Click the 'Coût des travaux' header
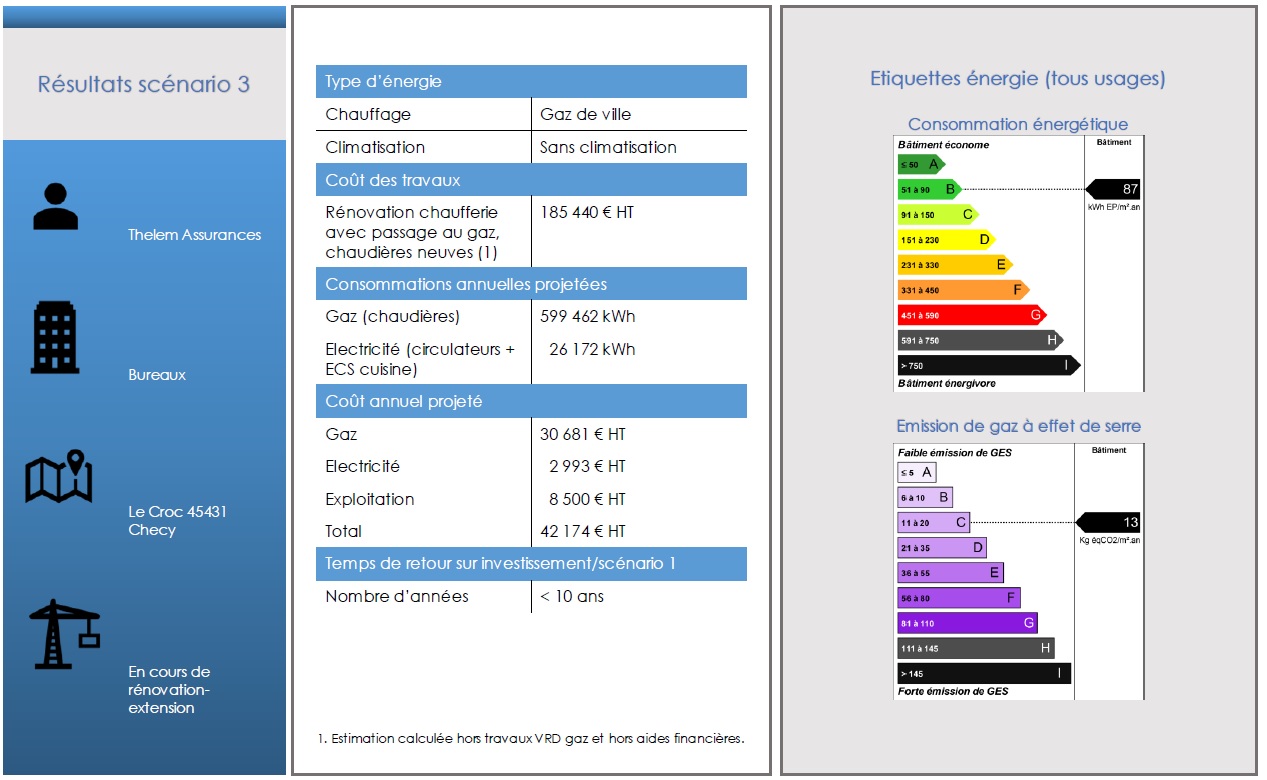Image resolution: width=1267 pixels, height=780 pixels. pyautogui.click(x=531, y=180)
